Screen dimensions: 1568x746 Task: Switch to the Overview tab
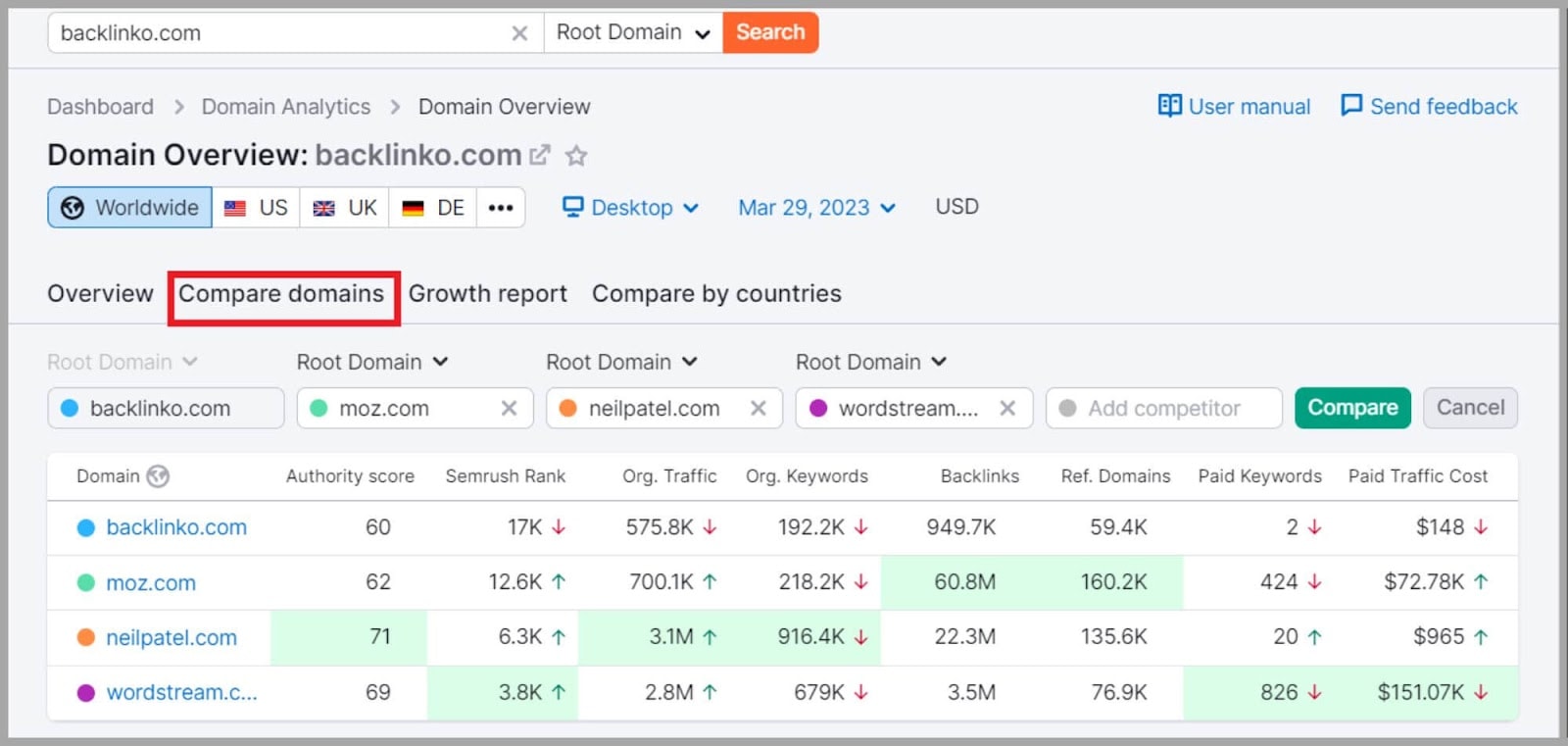tap(100, 293)
